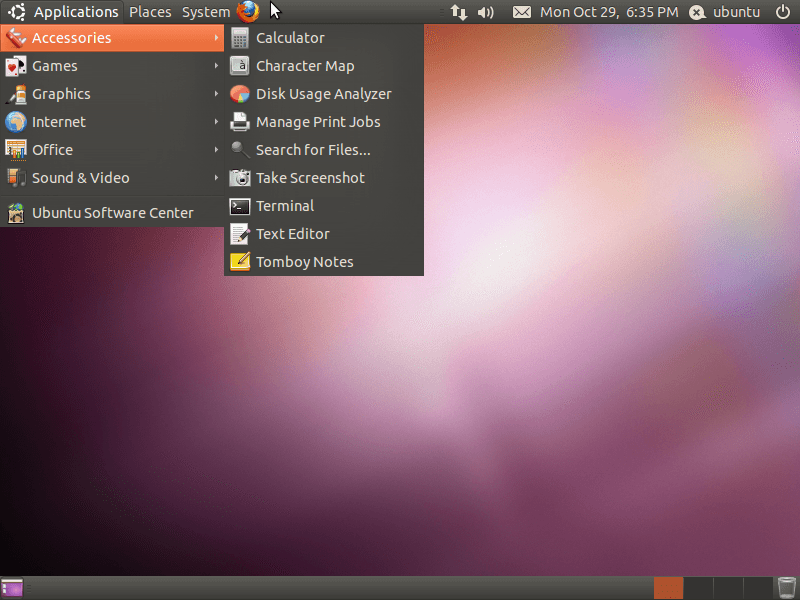Select the Games menu entry
The image size is (800, 600).
pos(112,66)
